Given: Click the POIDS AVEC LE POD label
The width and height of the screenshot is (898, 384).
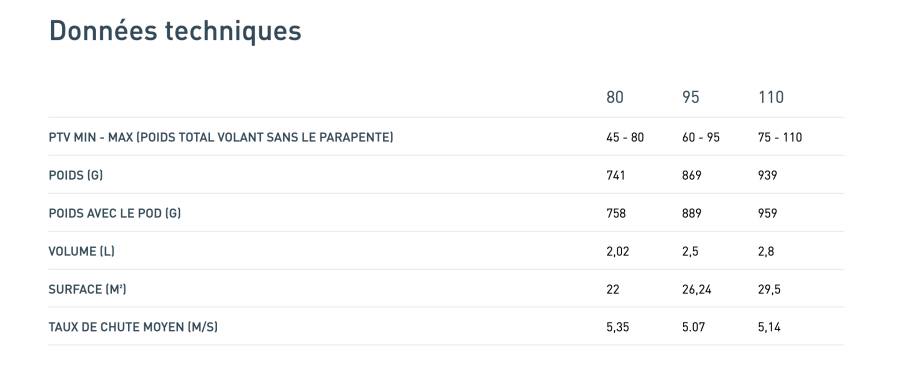Looking at the screenshot, I should (115, 213).
